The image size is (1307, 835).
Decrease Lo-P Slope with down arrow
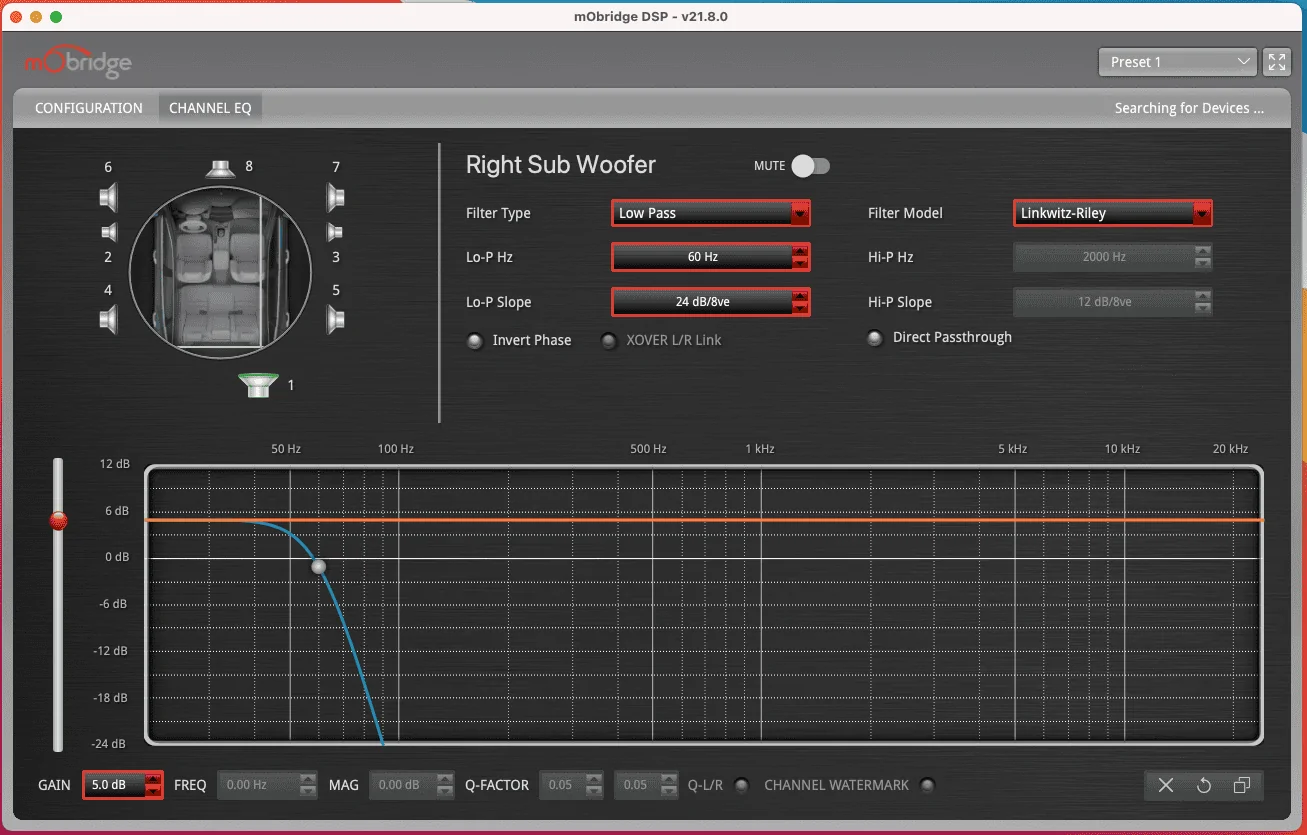coord(799,309)
